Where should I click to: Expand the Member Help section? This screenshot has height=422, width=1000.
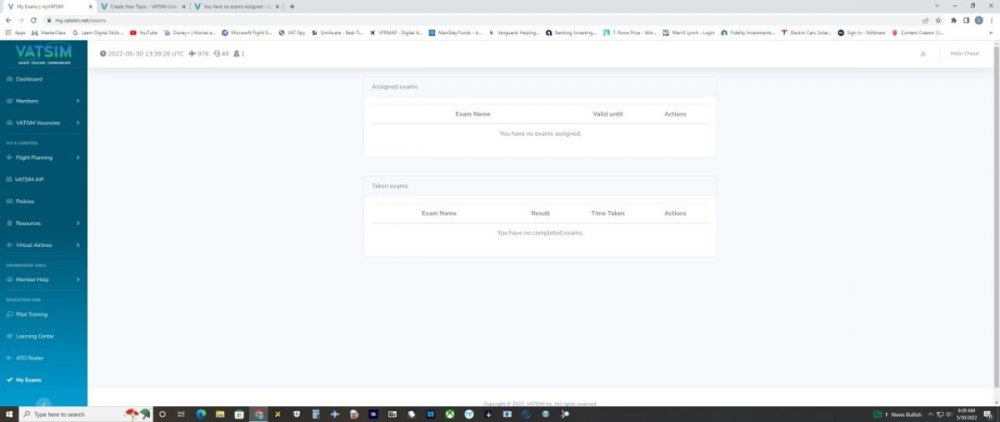43,279
